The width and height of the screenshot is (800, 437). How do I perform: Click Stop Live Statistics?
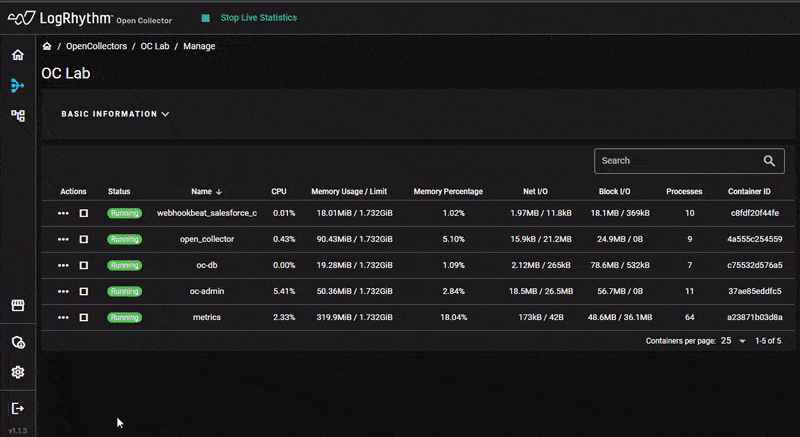[x=259, y=18]
